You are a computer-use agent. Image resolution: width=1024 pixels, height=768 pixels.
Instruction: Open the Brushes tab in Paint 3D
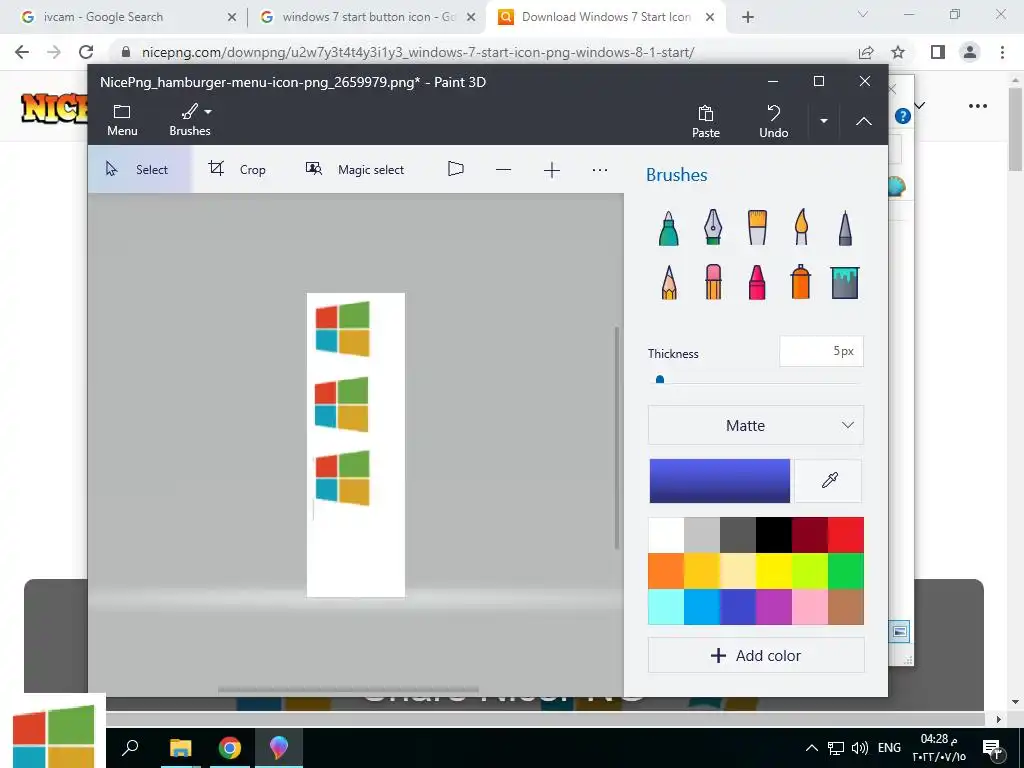[x=190, y=121]
